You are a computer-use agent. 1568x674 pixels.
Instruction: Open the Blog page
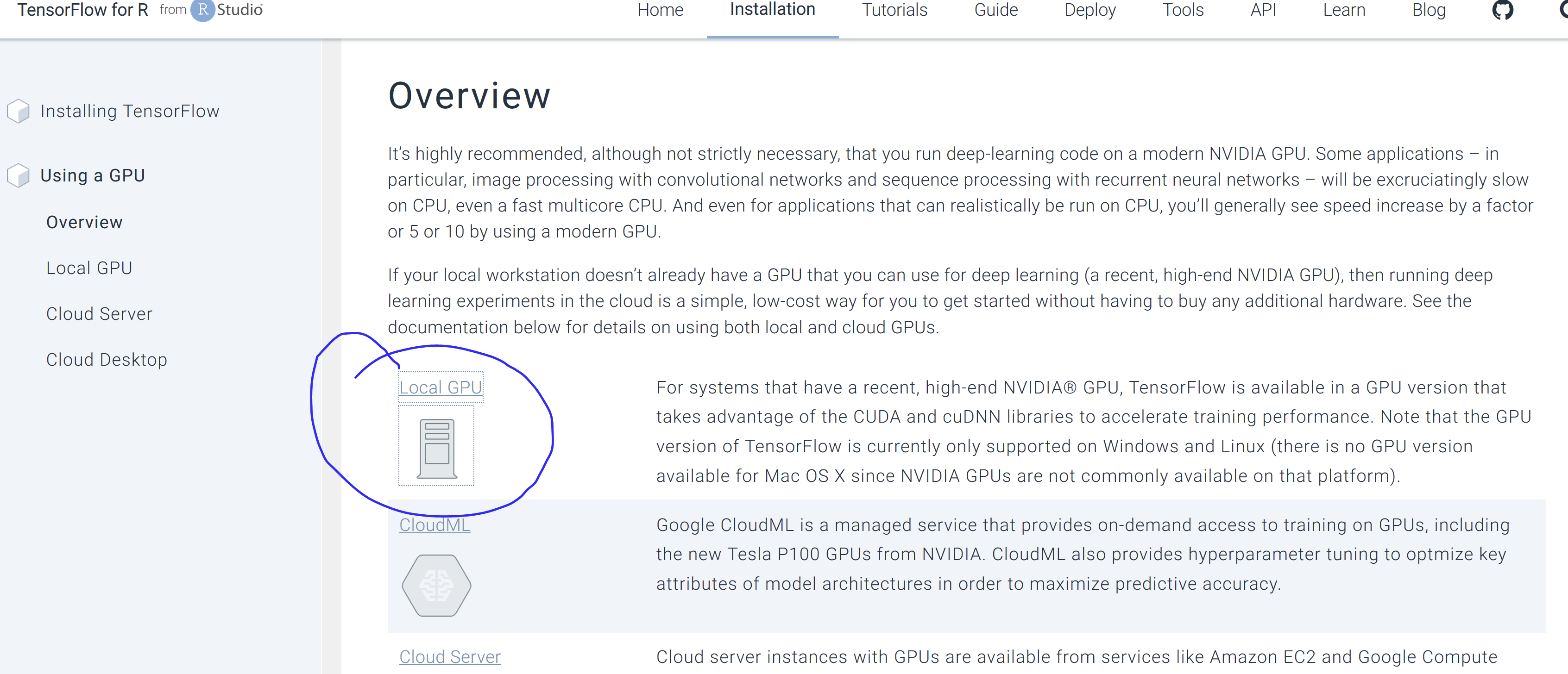click(x=1429, y=10)
